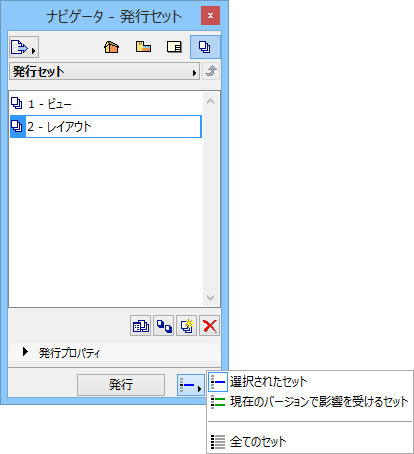This screenshot has height=454, width=414.
Task: Choose 選択されたセット menu item
Action: click(310, 382)
